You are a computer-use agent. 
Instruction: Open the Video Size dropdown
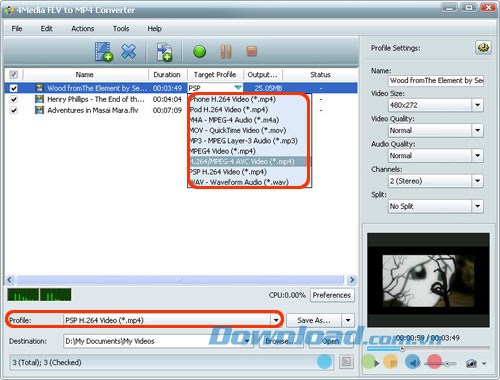(x=477, y=105)
